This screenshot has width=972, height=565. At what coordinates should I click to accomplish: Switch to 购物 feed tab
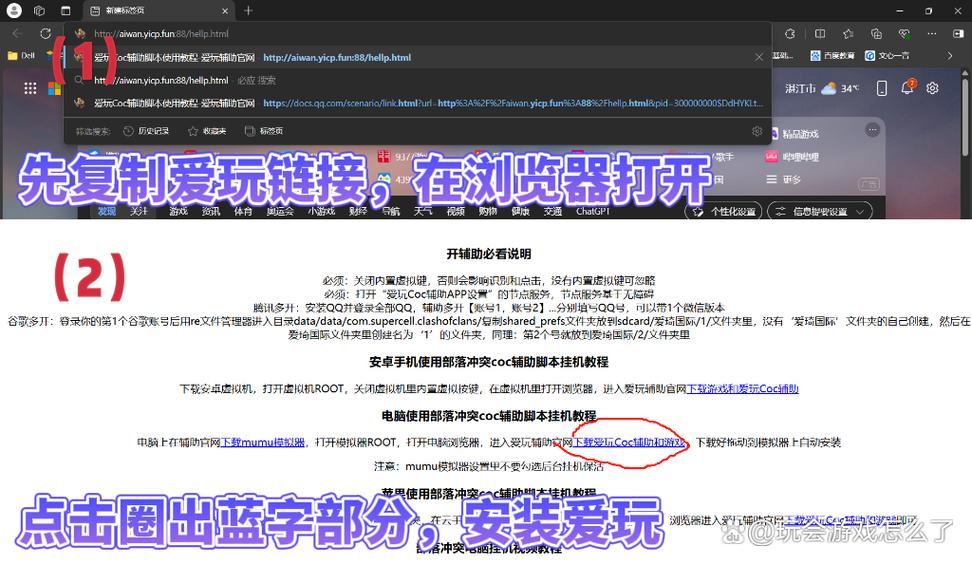(x=488, y=211)
